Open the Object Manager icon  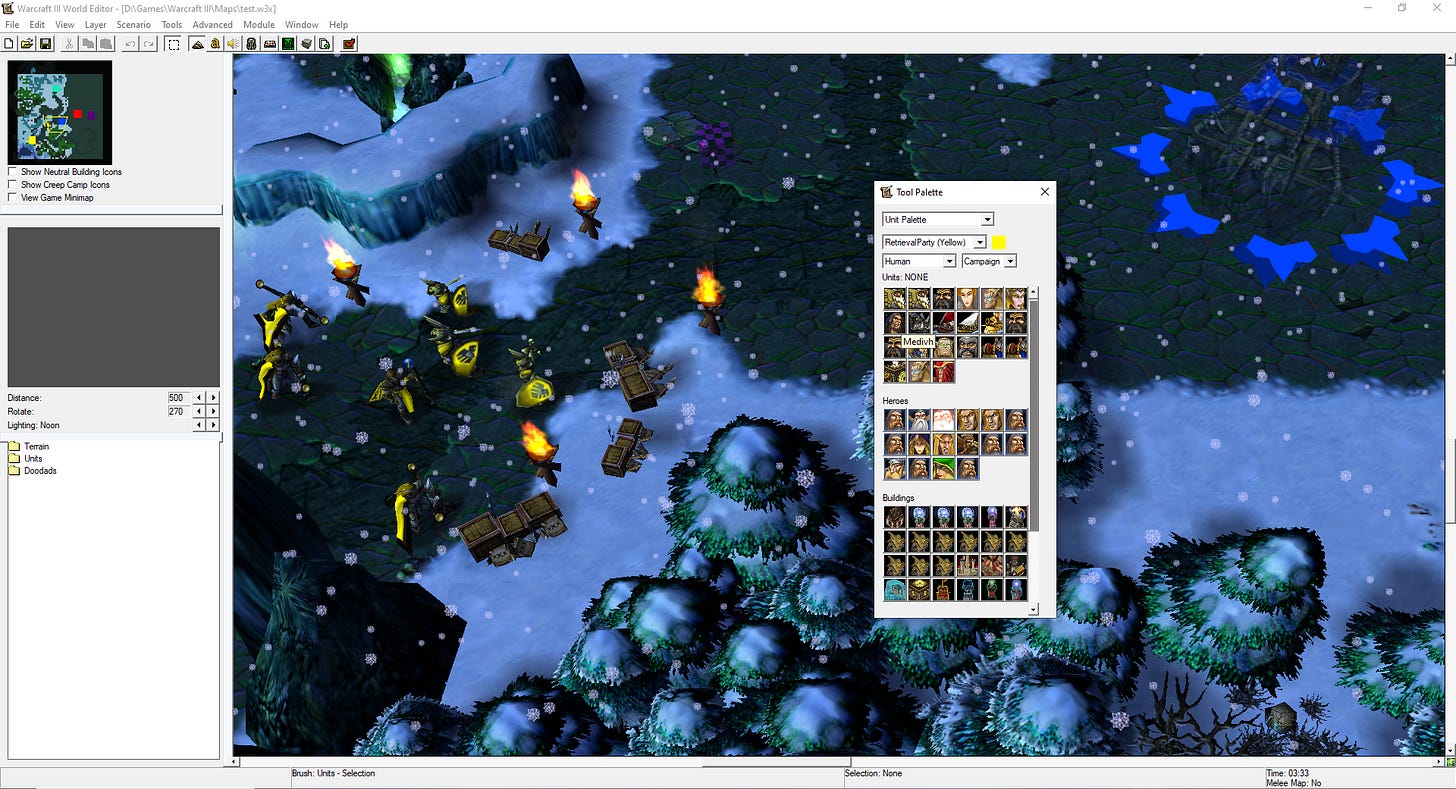click(306, 44)
